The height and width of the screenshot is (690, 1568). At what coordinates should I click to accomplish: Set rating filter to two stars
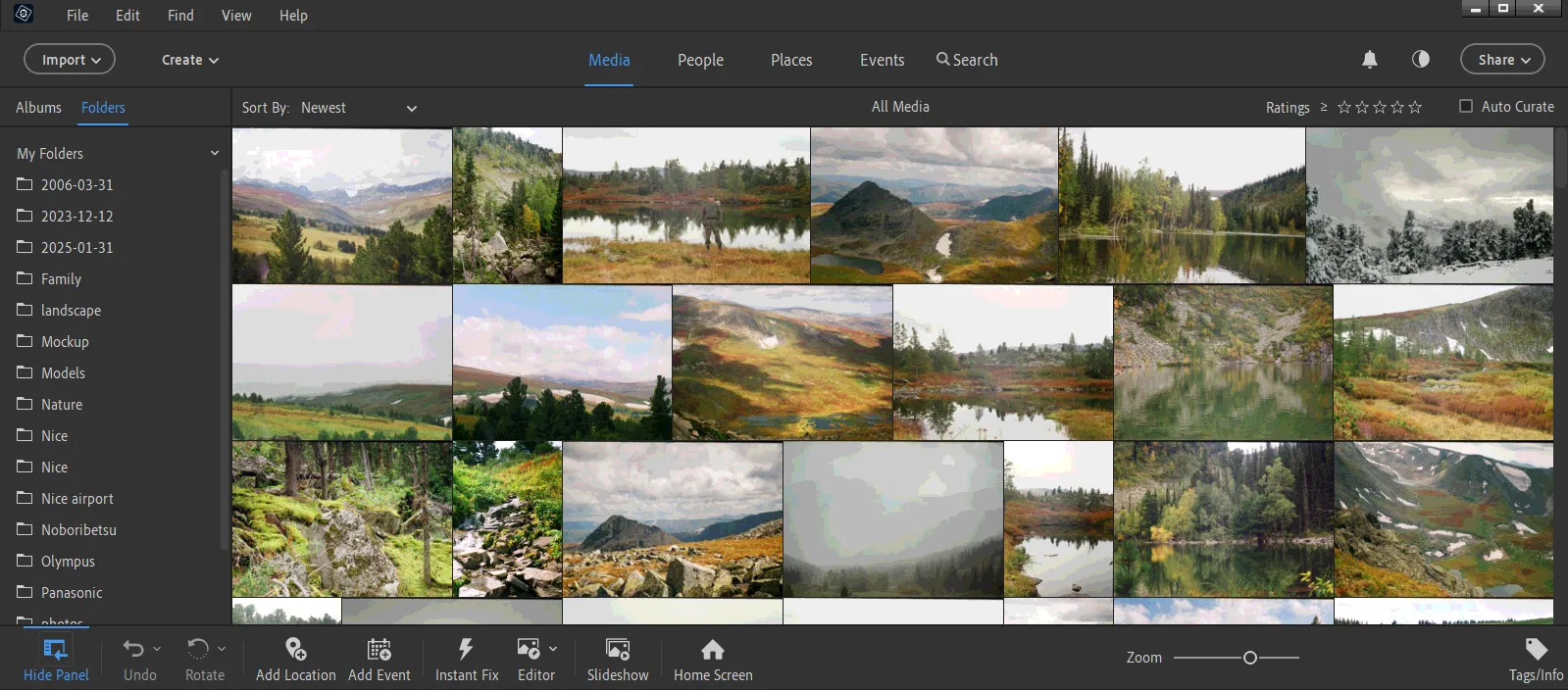coord(1362,107)
